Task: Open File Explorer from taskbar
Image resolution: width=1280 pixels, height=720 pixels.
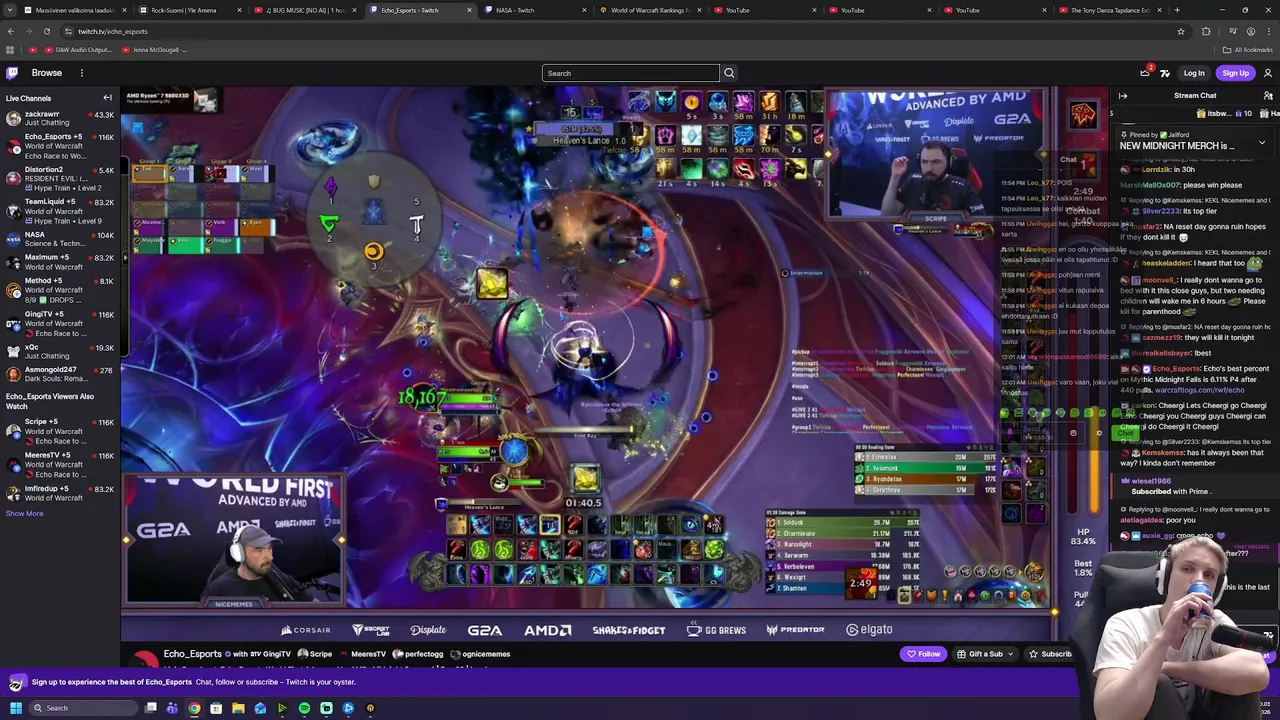Action: point(238,708)
